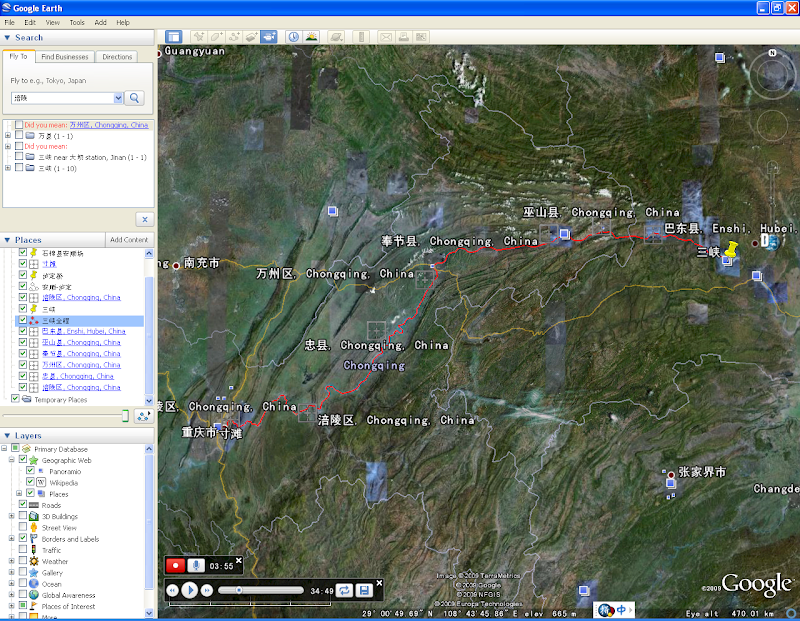Viewport: 800px width, 621px height.
Task: Click the Add Content button
Action: [x=129, y=240]
